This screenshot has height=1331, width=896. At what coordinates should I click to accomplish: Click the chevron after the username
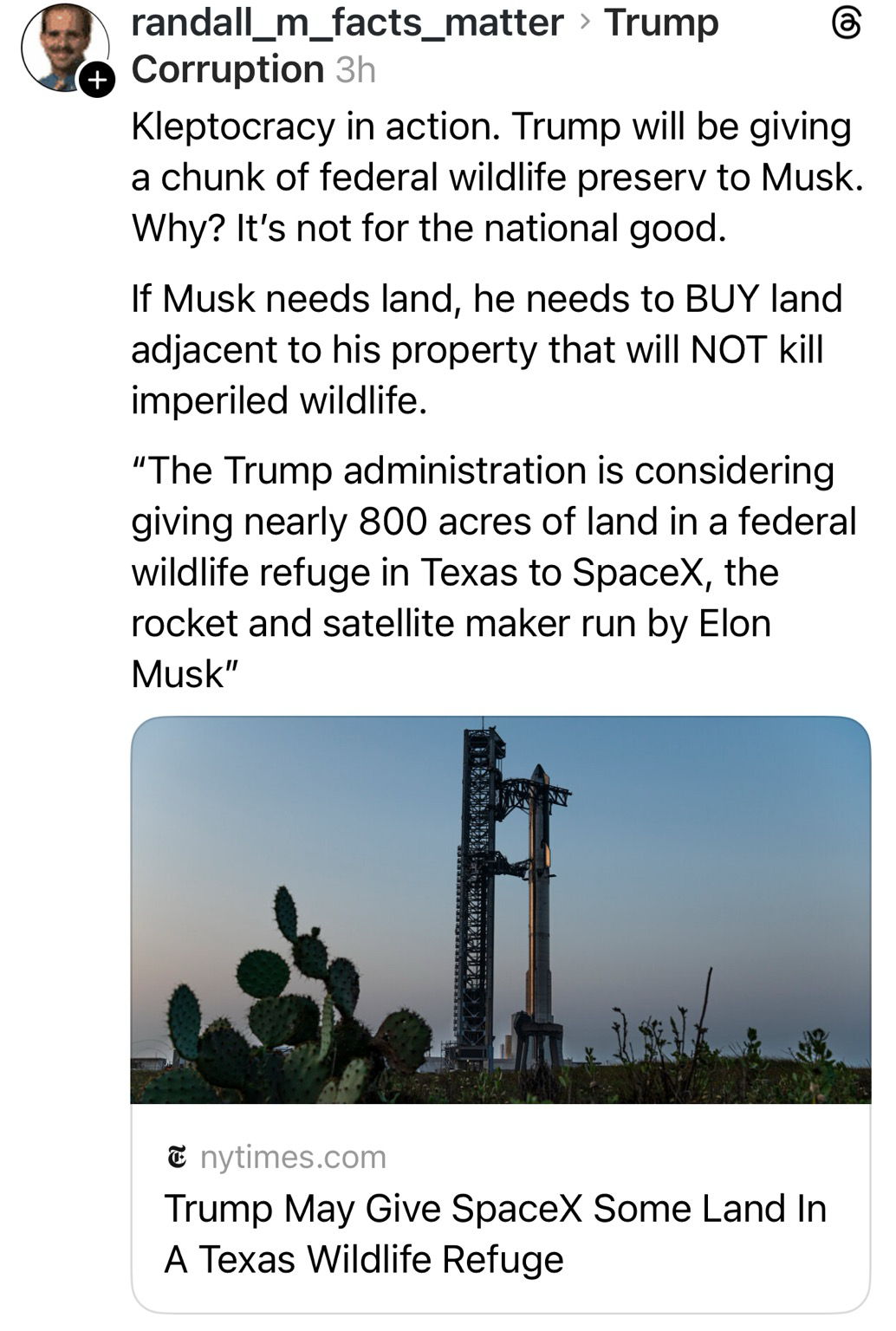pos(584,23)
